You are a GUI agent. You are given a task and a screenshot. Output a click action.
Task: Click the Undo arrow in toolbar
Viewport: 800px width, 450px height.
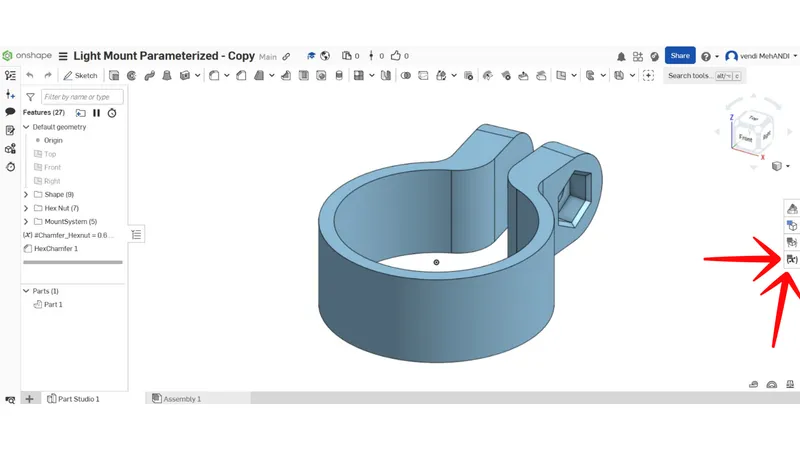coord(30,75)
